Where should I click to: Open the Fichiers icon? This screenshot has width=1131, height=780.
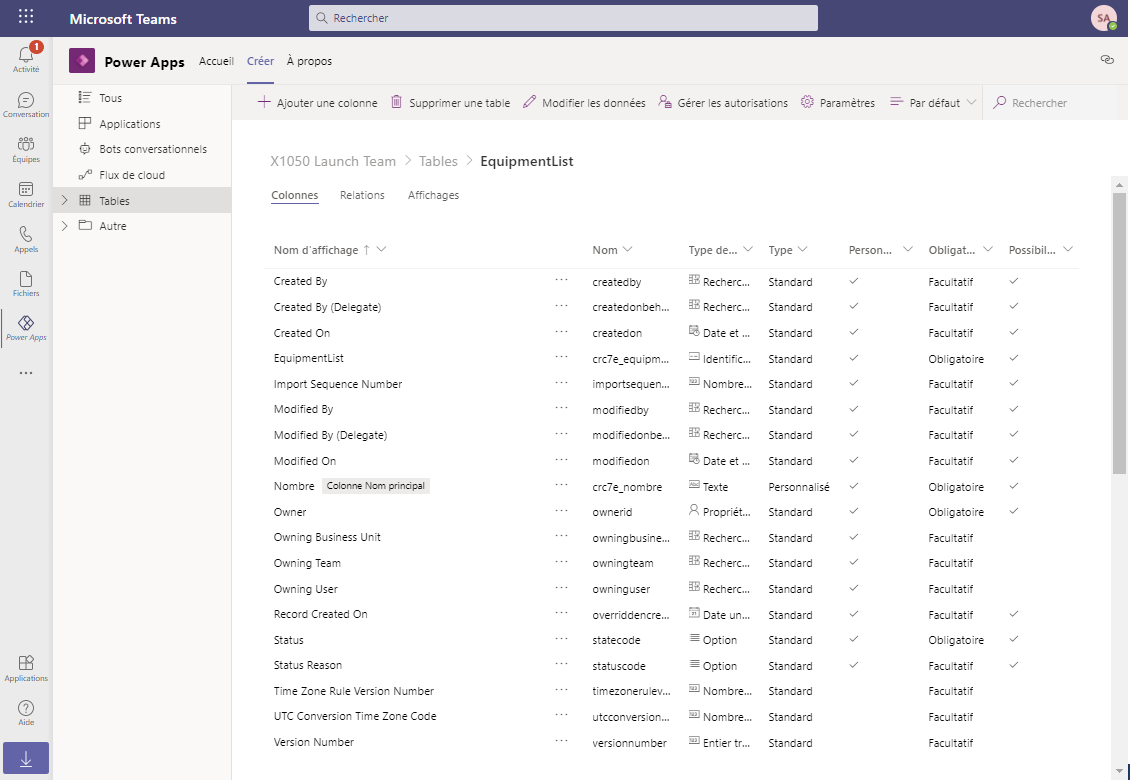26,284
